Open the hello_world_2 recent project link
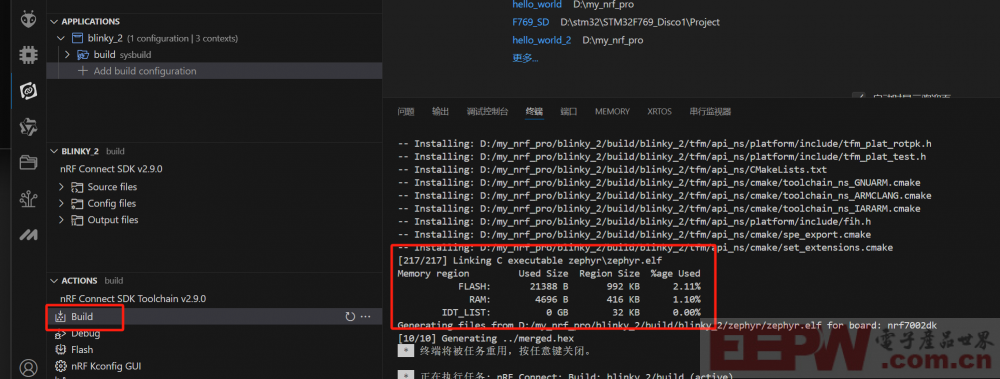Viewport: 1000px width, 379px height. 542,40
